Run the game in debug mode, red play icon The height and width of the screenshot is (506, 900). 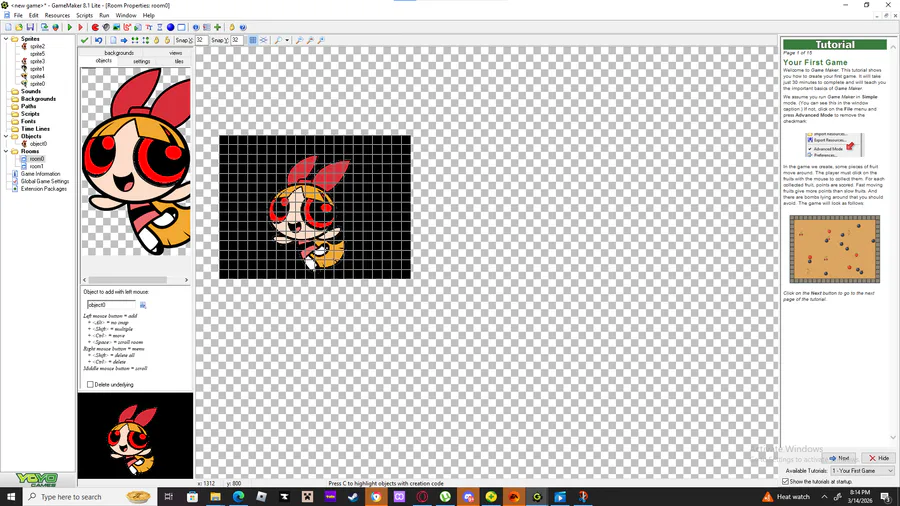(80, 27)
